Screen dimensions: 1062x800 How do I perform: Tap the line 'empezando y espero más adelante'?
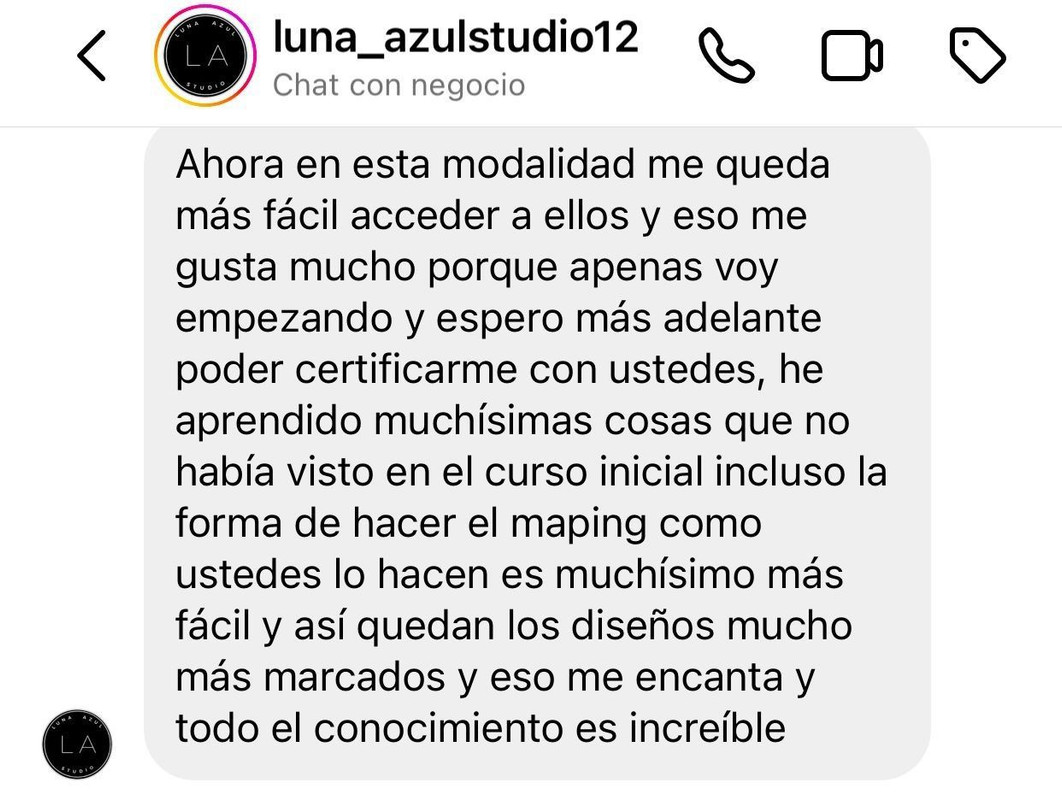coord(498,319)
